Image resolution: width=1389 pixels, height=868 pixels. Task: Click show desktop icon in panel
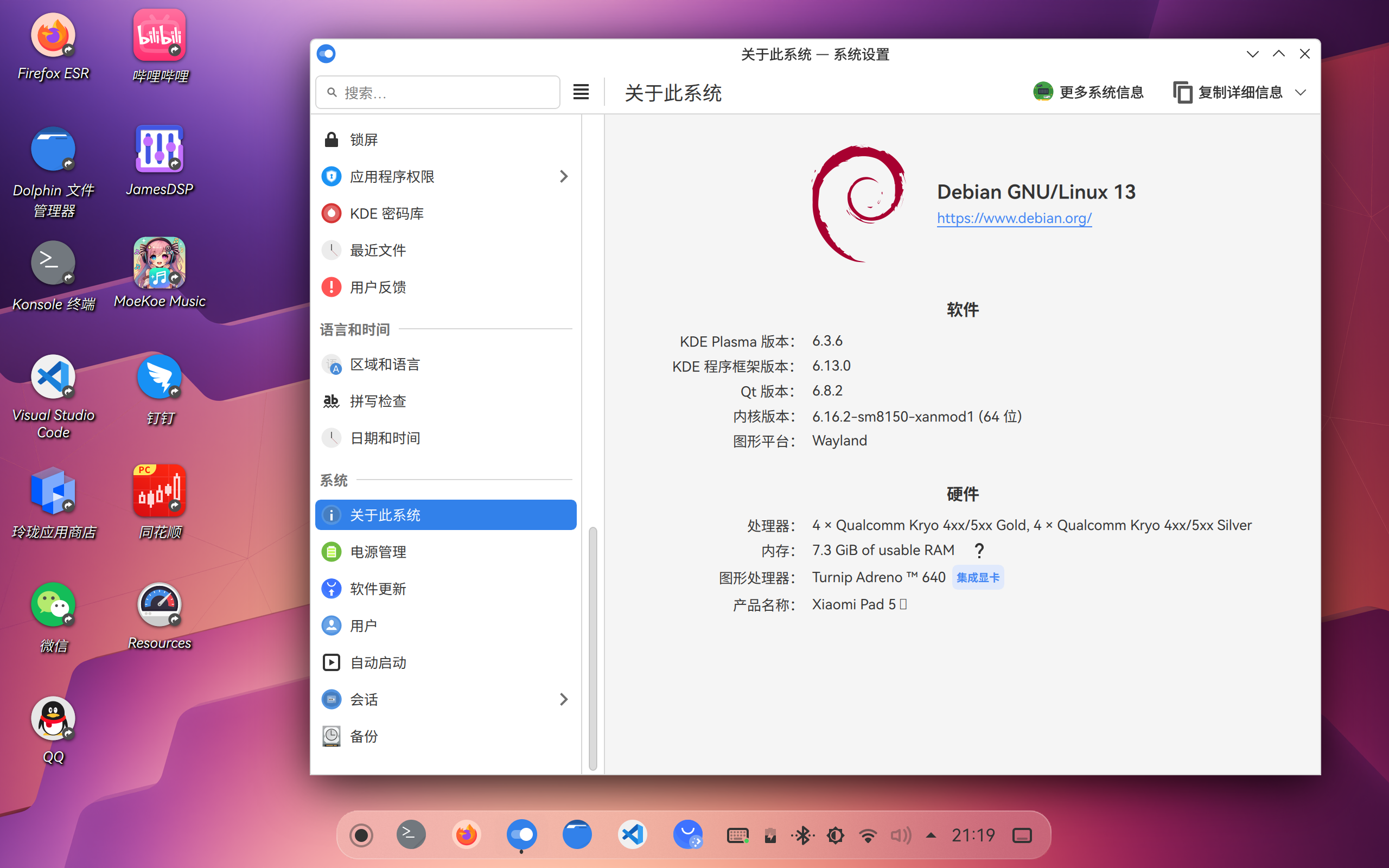coord(1022,835)
